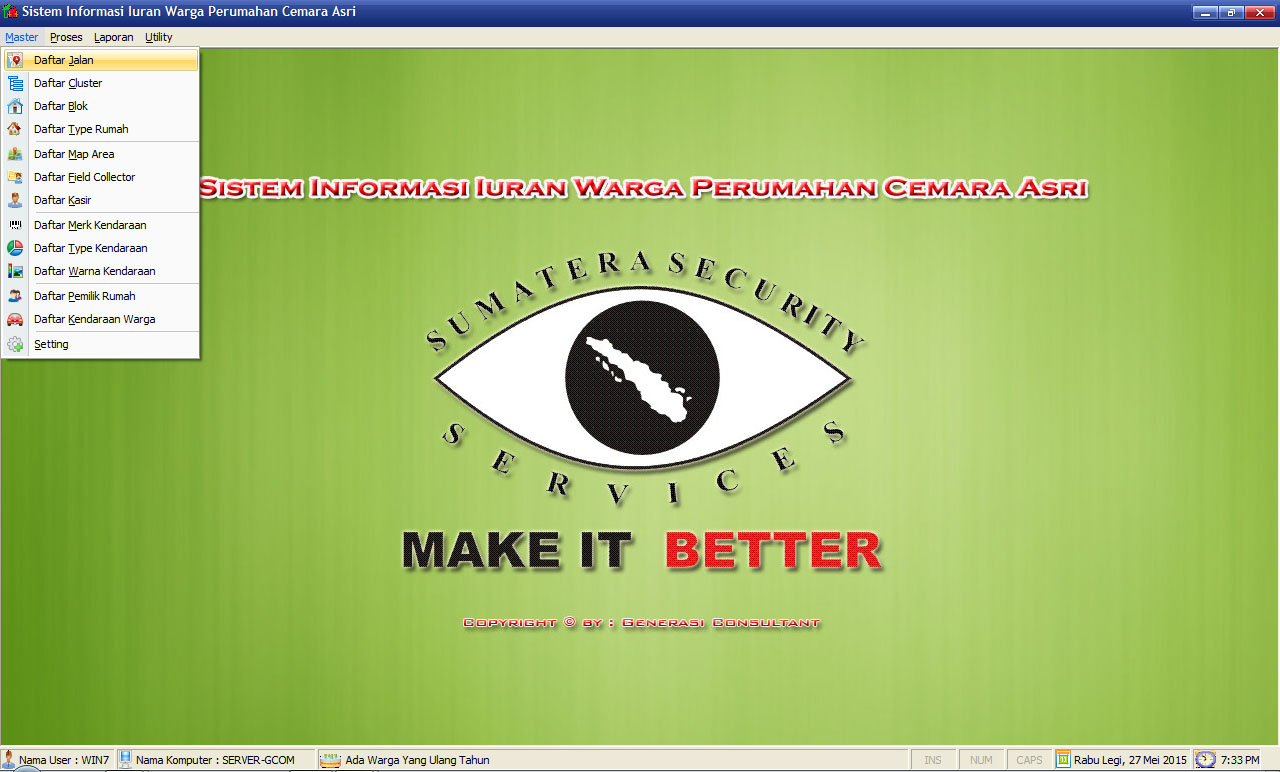
Task: Click the house icon next to Daftar Blok
Action: tap(15, 106)
